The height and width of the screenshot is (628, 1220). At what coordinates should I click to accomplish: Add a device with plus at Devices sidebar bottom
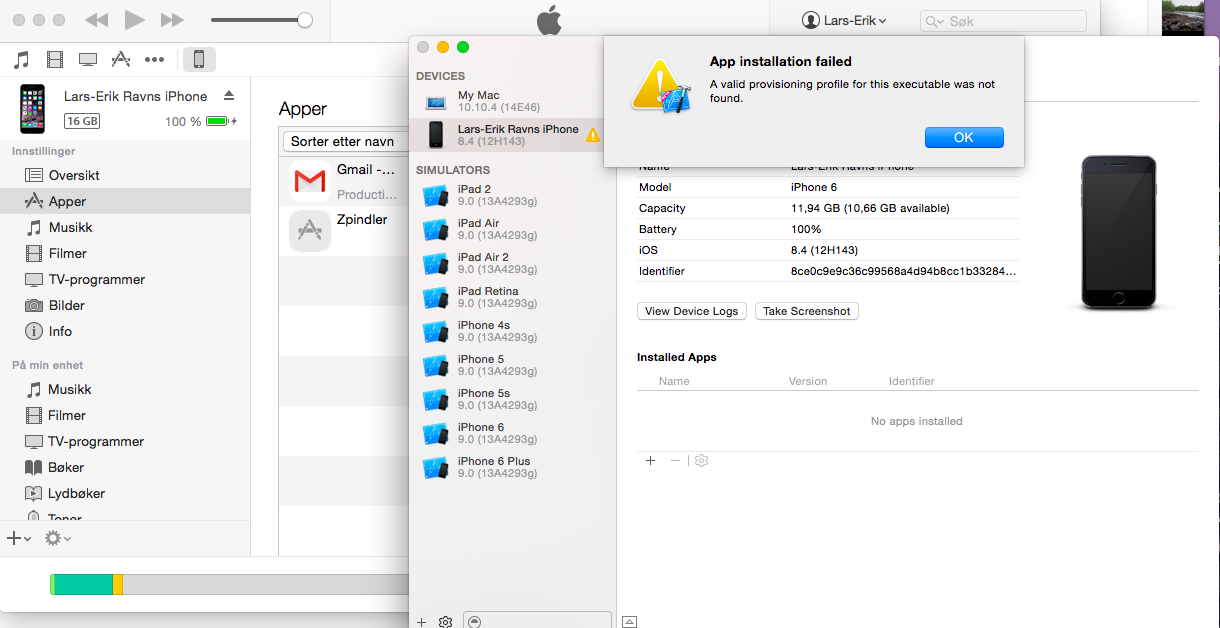421,621
